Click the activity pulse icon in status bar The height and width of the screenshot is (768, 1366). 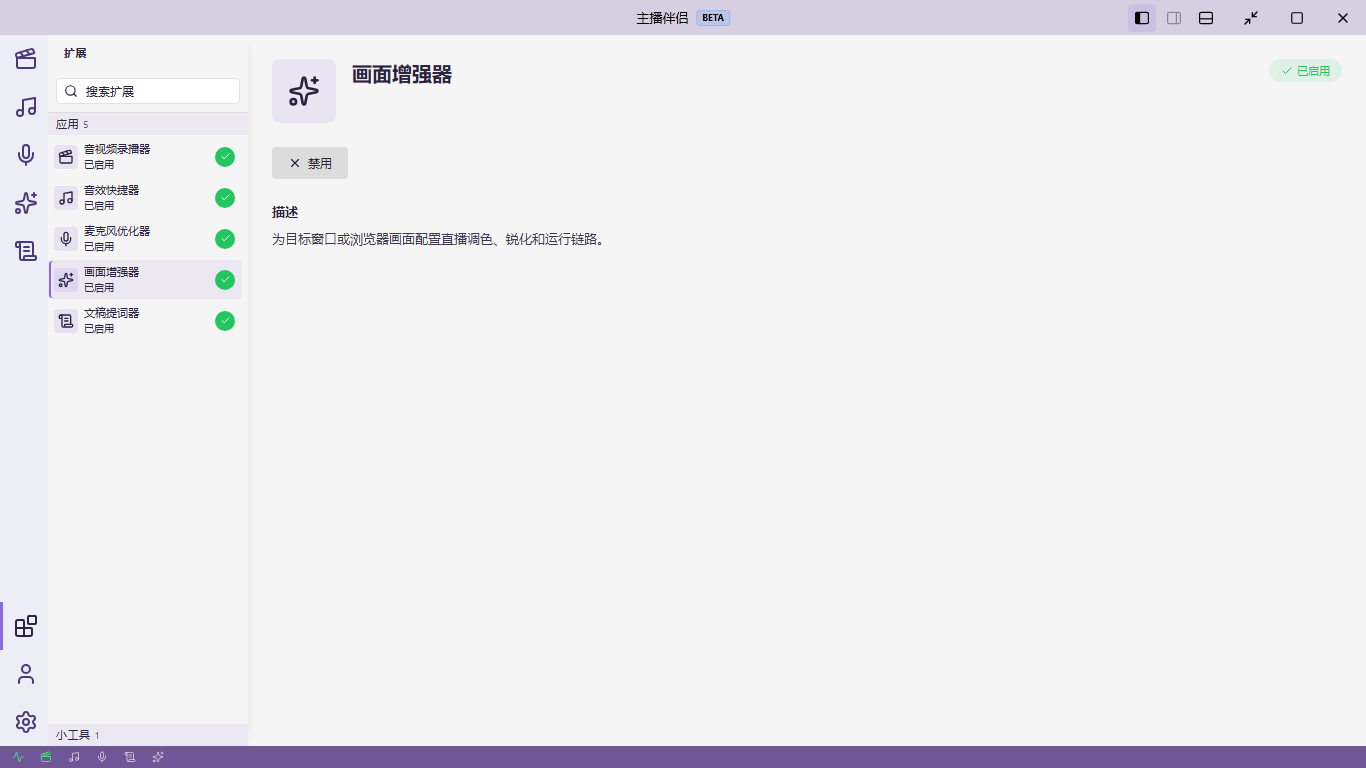click(x=18, y=757)
